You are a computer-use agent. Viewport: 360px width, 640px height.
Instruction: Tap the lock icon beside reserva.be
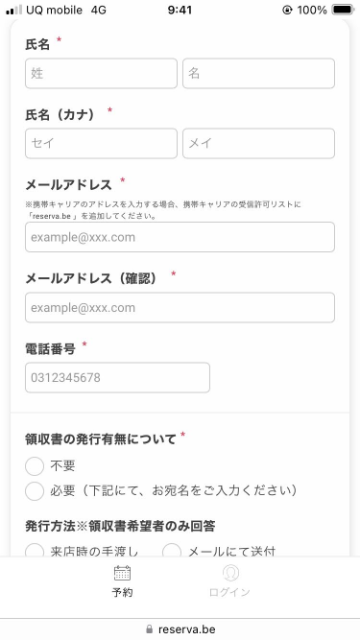click(149, 629)
